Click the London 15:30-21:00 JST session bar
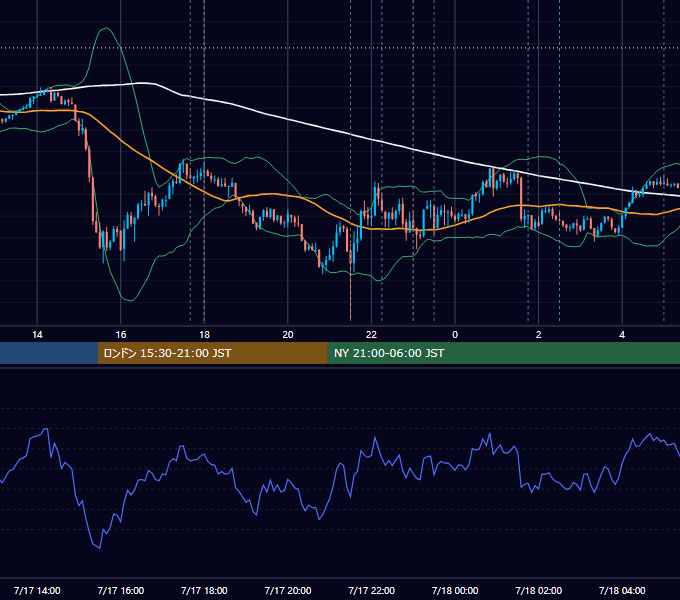This screenshot has height=600, width=680. [x=212, y=353]
